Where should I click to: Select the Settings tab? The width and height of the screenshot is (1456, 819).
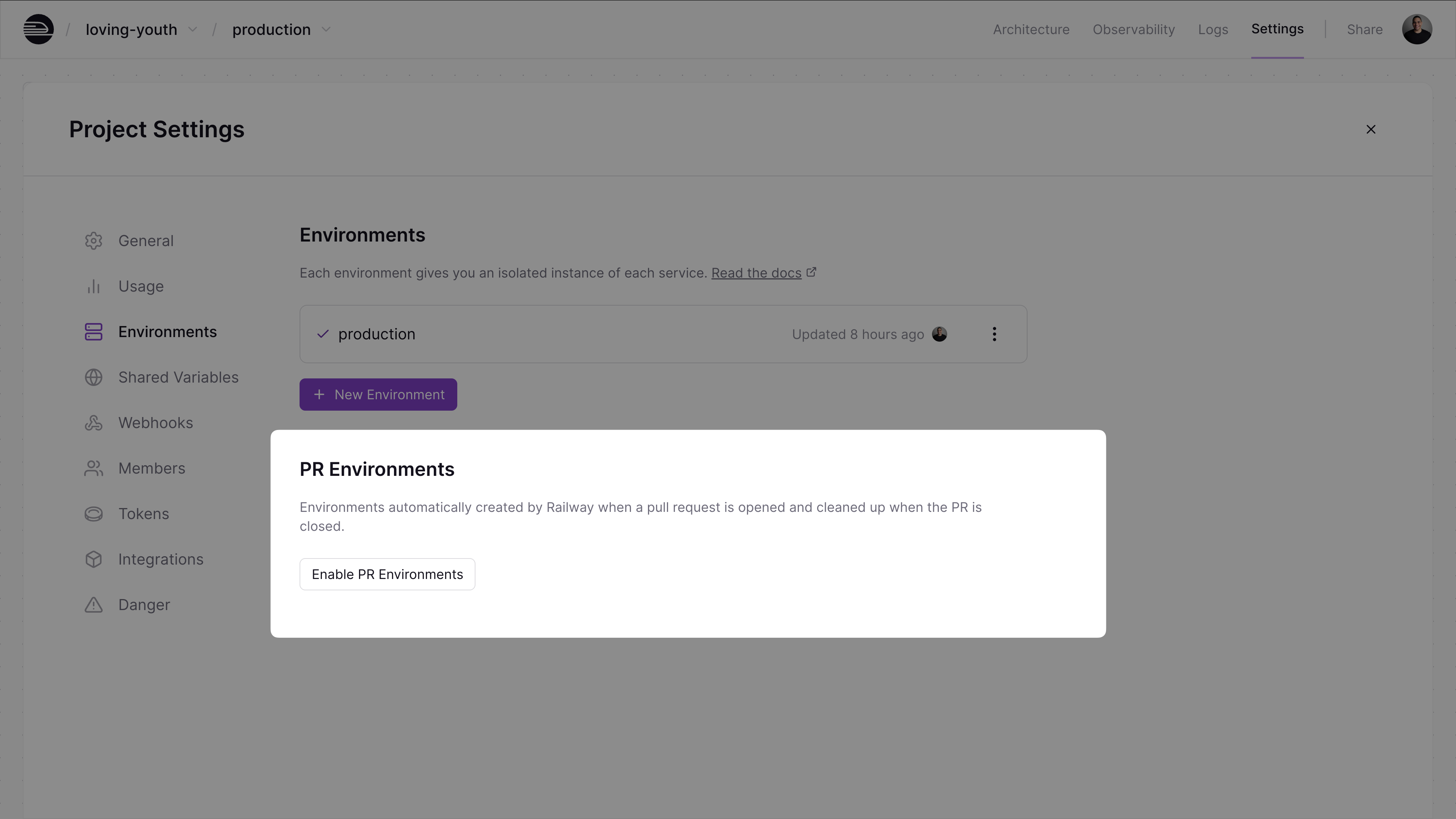pyautogui.click(x=1277, y=29)
